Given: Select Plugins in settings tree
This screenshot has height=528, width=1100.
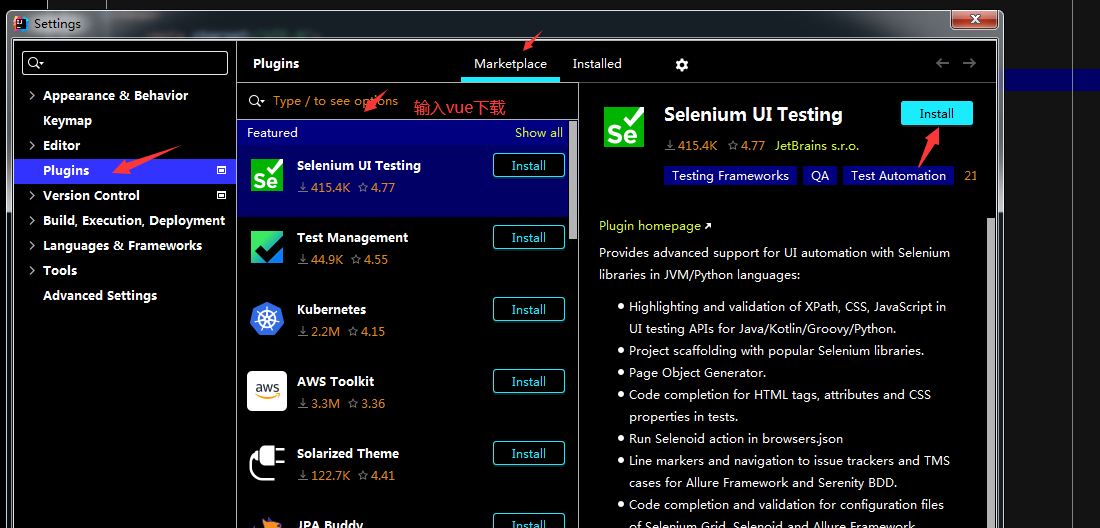Looking at the screenshot, I should [66, 170].
